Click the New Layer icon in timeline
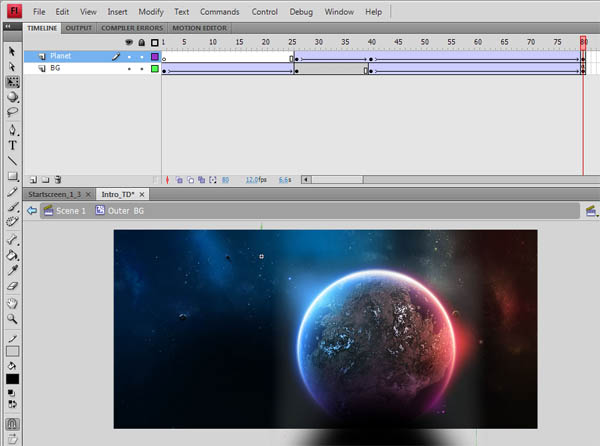This screenshot has width=600, height=446. [33, 180]
